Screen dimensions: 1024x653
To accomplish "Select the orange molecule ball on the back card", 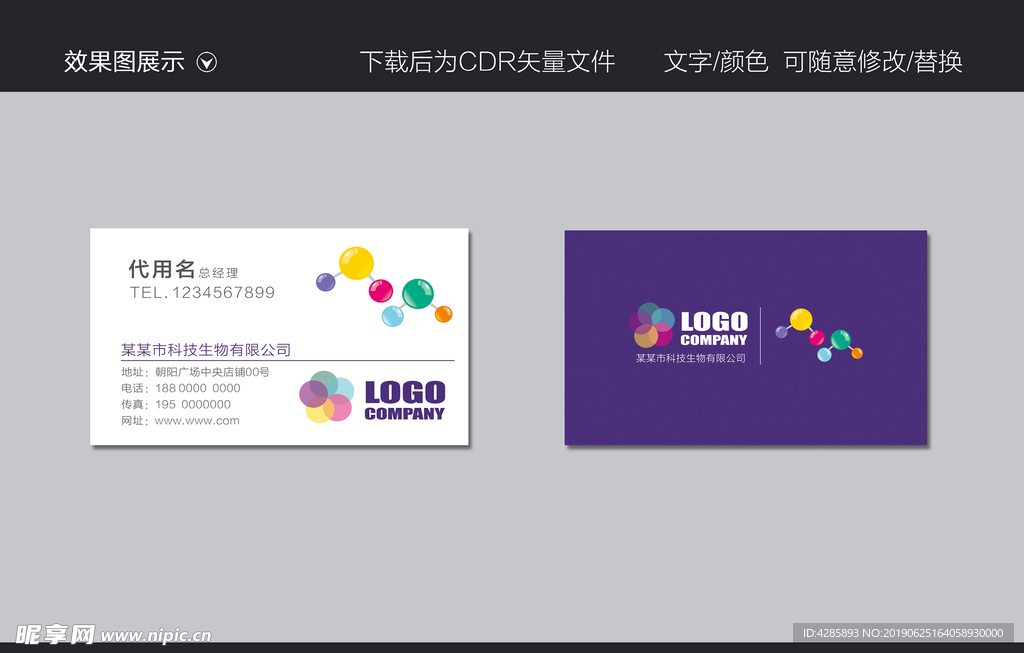I will coord(857,353).
